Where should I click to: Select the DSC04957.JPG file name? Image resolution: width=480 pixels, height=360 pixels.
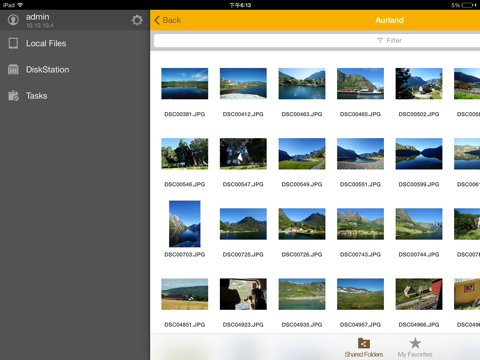pos(360,325)
